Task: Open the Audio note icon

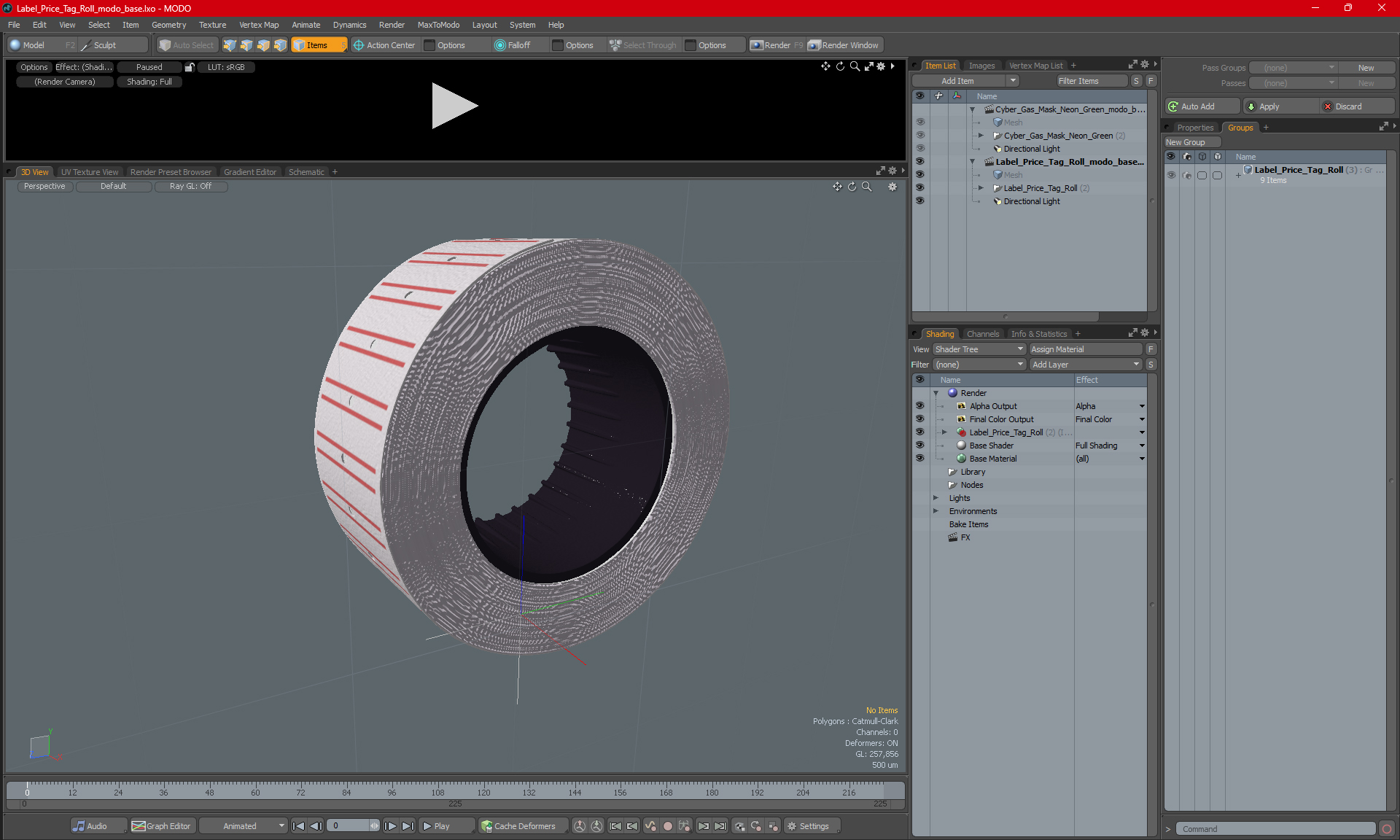Action: pos(79,826)
